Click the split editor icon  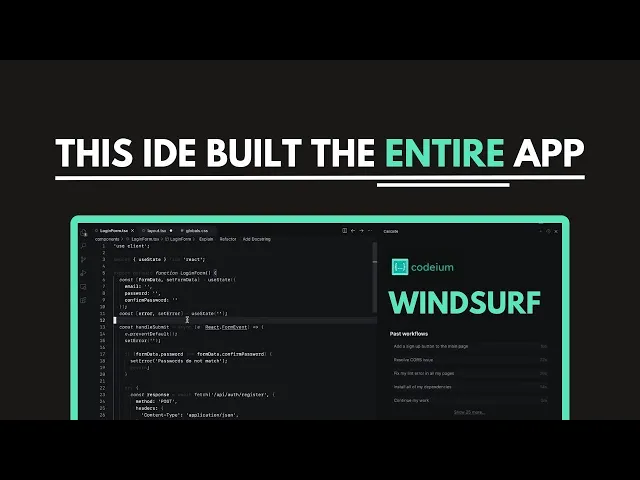(344, 231)
